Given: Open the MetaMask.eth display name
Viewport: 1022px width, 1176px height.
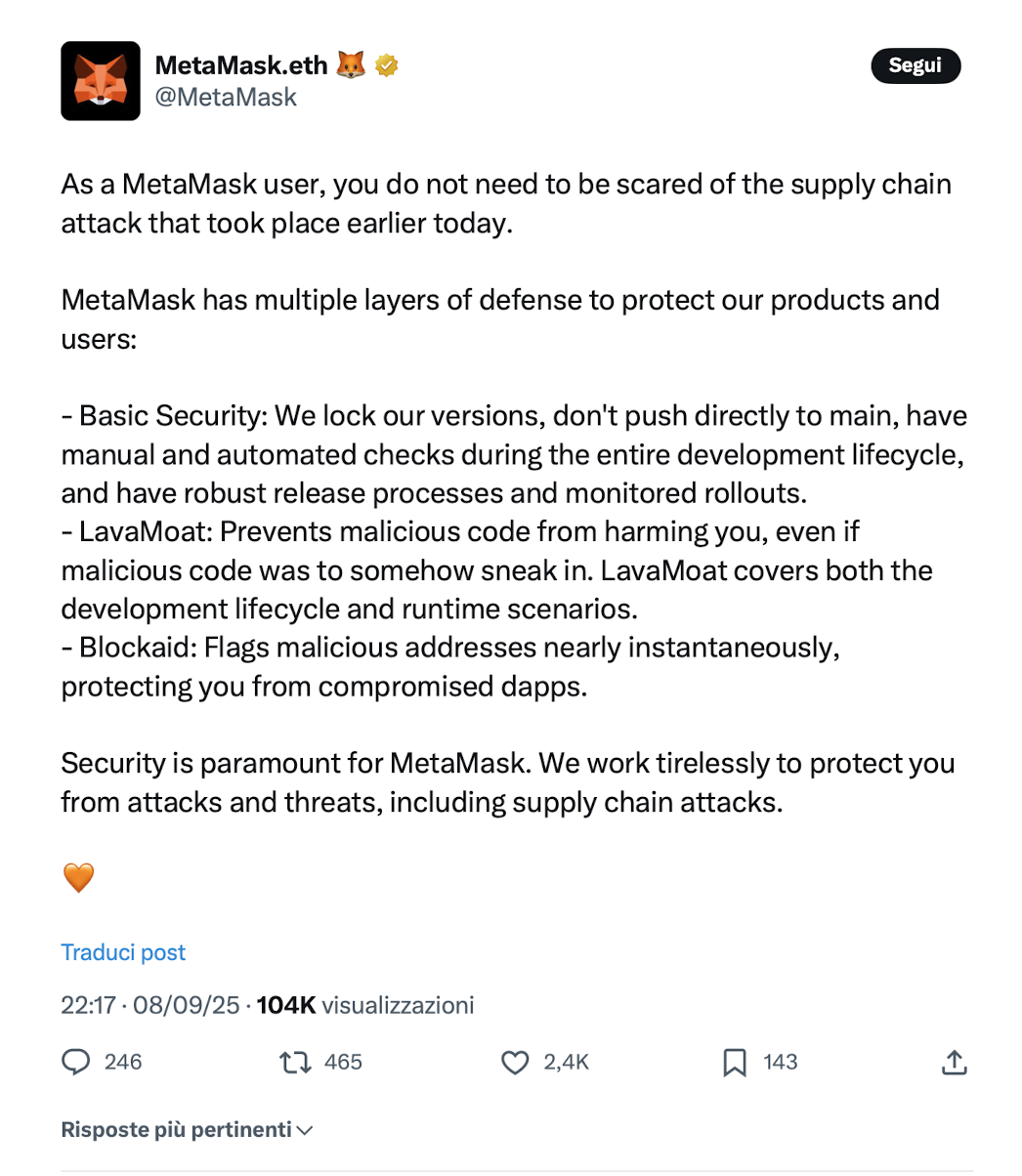Looking at the screenshot, I should point(241,65).
